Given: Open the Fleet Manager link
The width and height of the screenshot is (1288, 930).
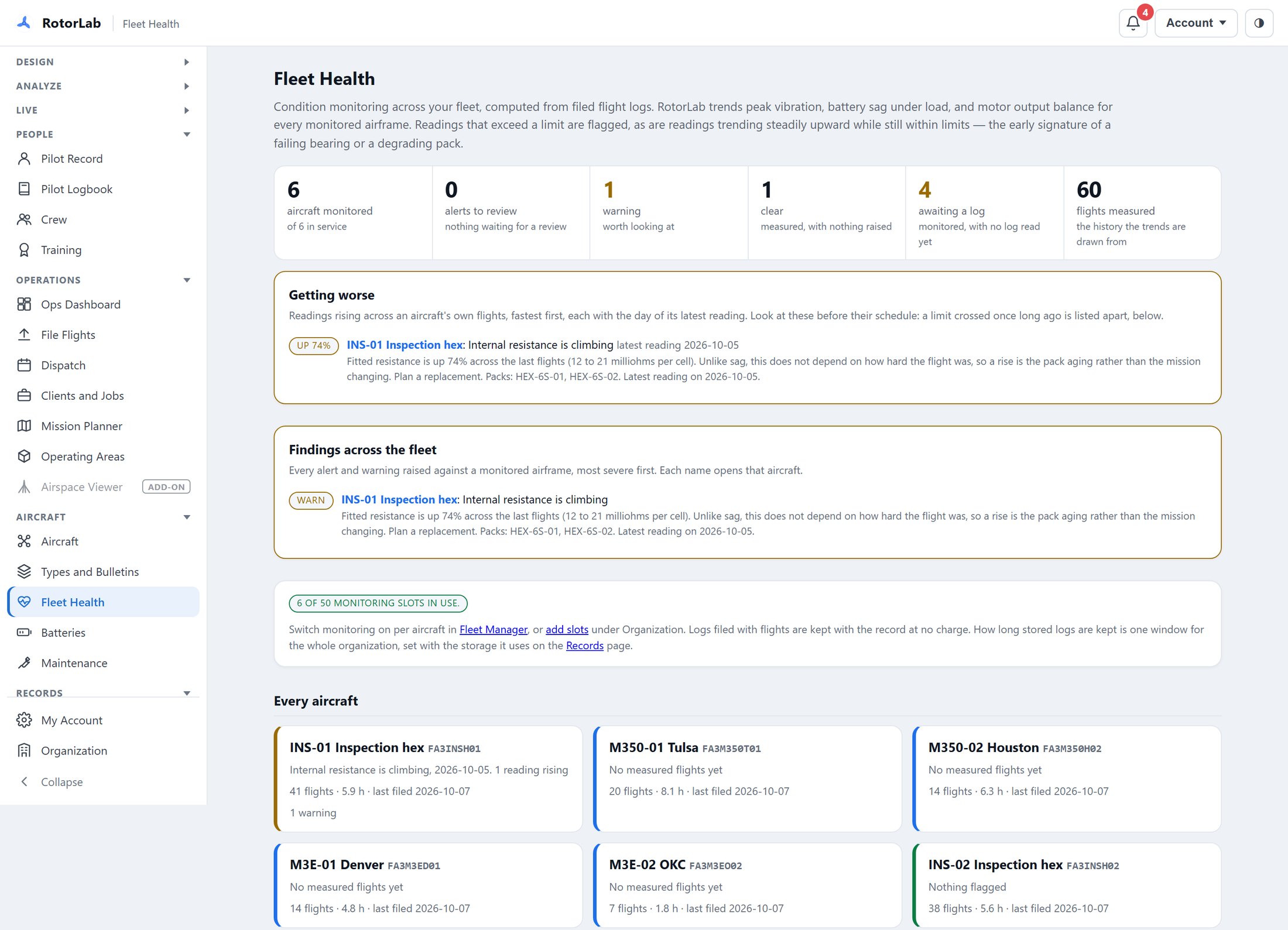Looking at the screenshot, I should tap(493, 630).
